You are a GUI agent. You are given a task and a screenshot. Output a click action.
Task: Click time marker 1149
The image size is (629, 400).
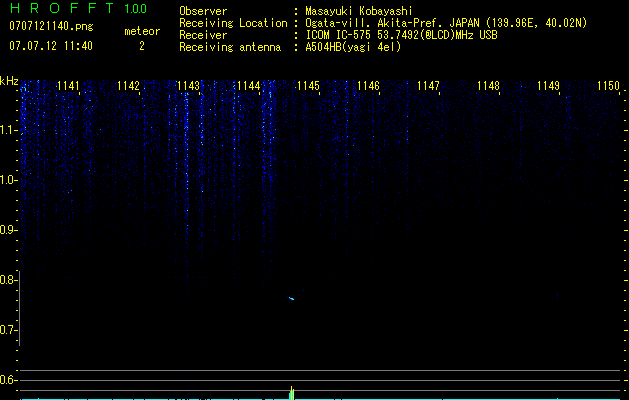tap(548, 86)
